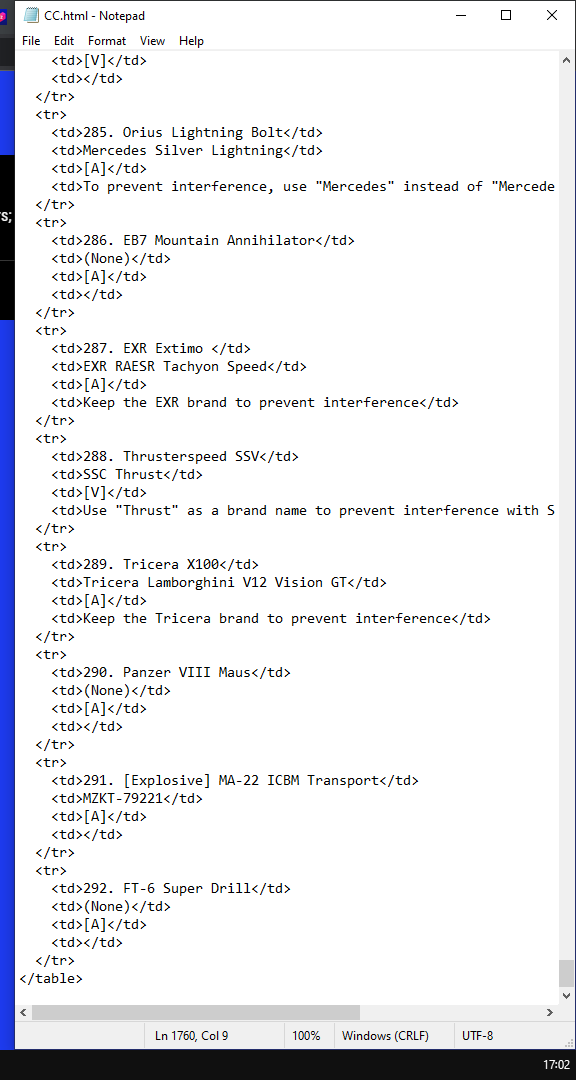Click the vertical scrollbar down arrow
The image size is (576, 1080).
566,995
